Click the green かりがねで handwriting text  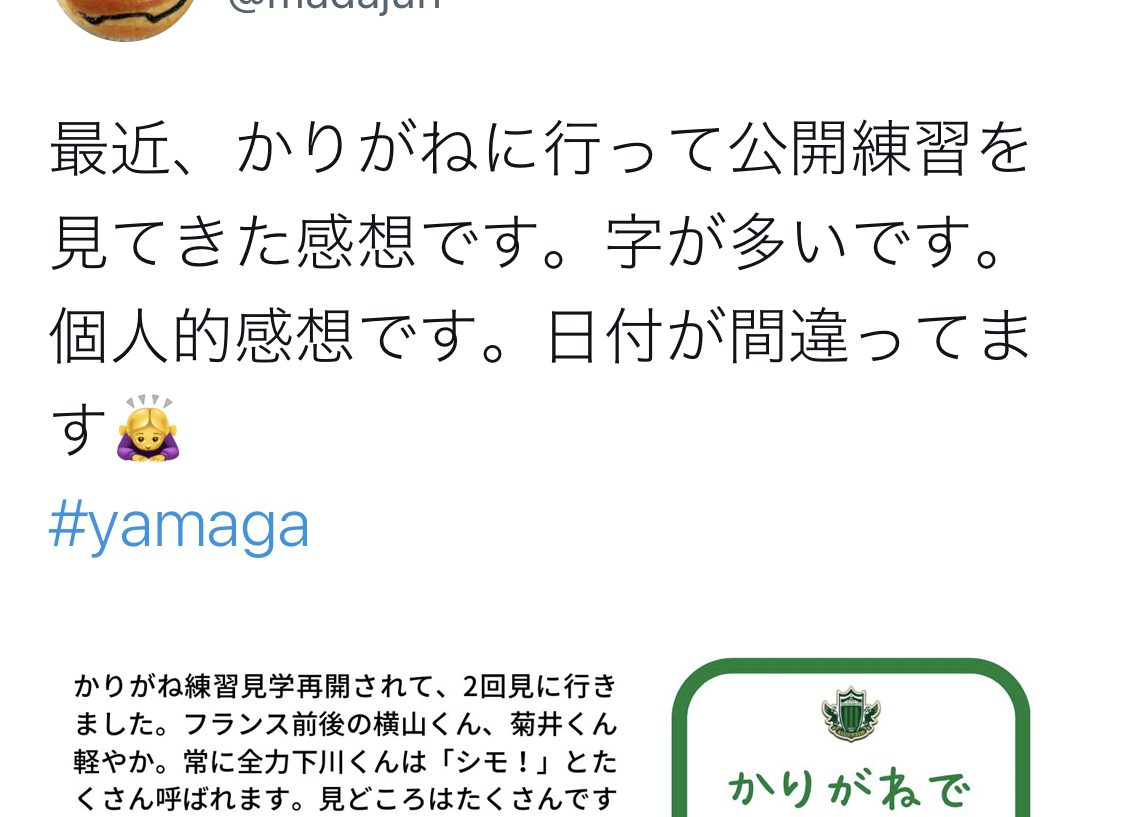pos(850,789)
